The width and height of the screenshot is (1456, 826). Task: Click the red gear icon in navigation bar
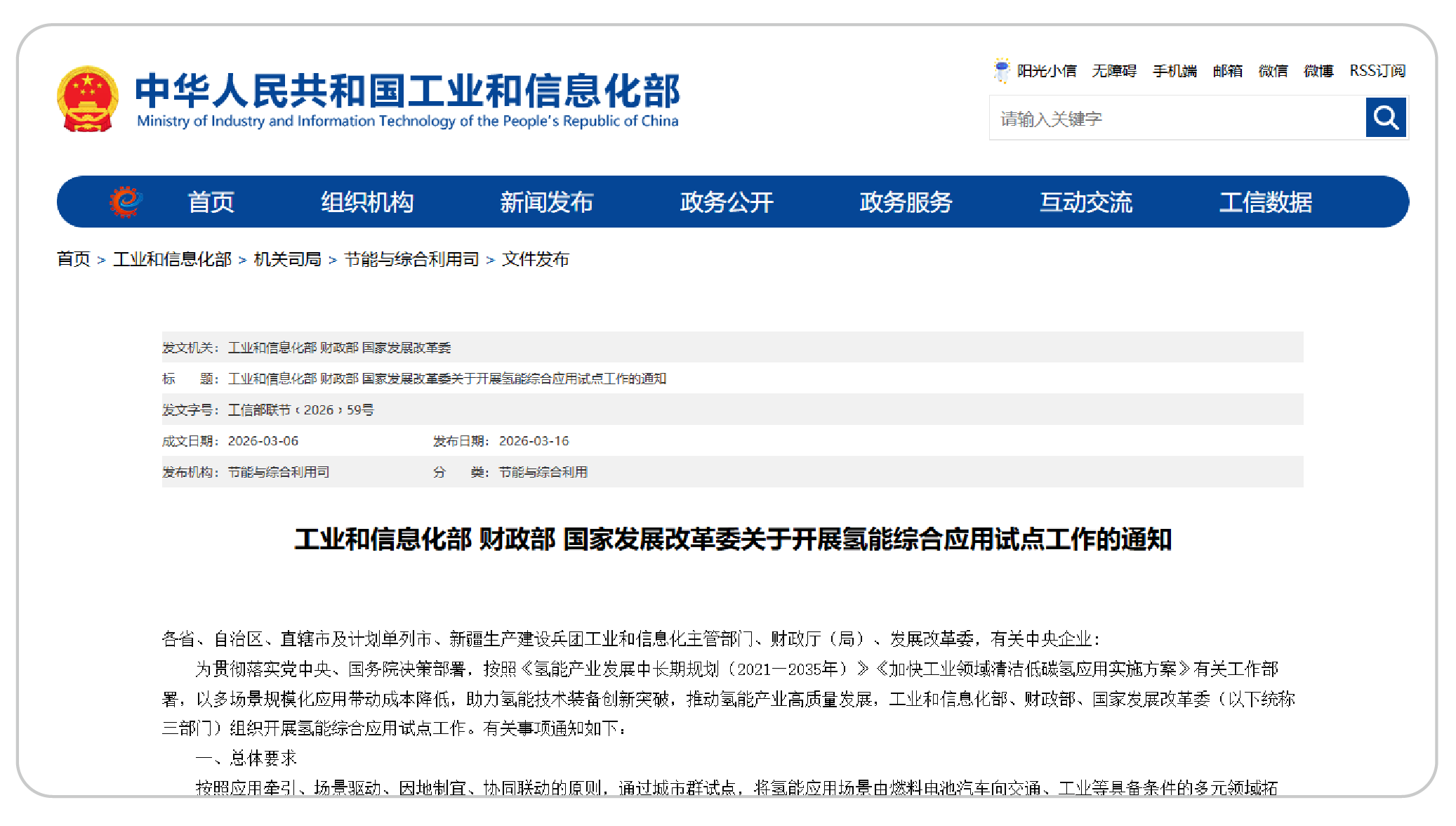click(126, 202)
